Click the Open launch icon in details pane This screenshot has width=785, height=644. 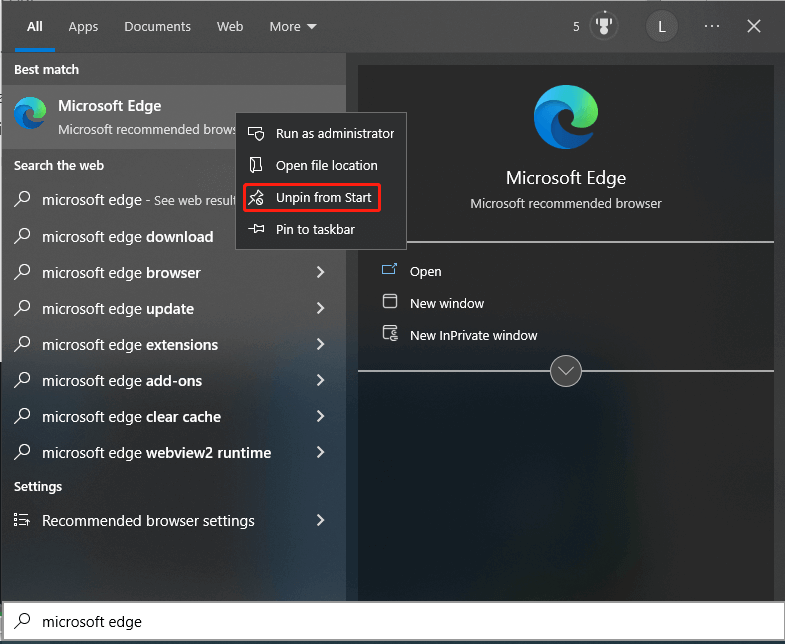click(389, 269)
